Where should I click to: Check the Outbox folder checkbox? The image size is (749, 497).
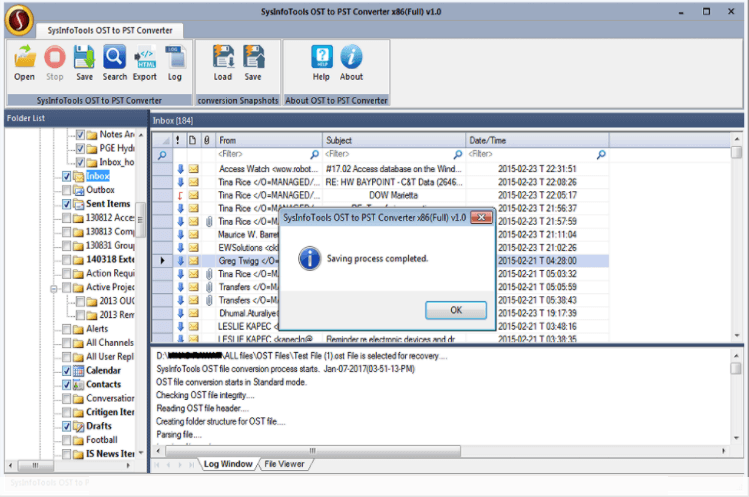tap(66, 190)
